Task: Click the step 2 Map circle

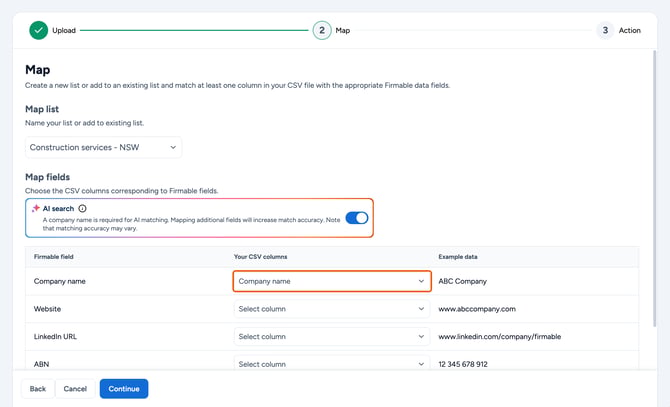Action: (322, 30)
